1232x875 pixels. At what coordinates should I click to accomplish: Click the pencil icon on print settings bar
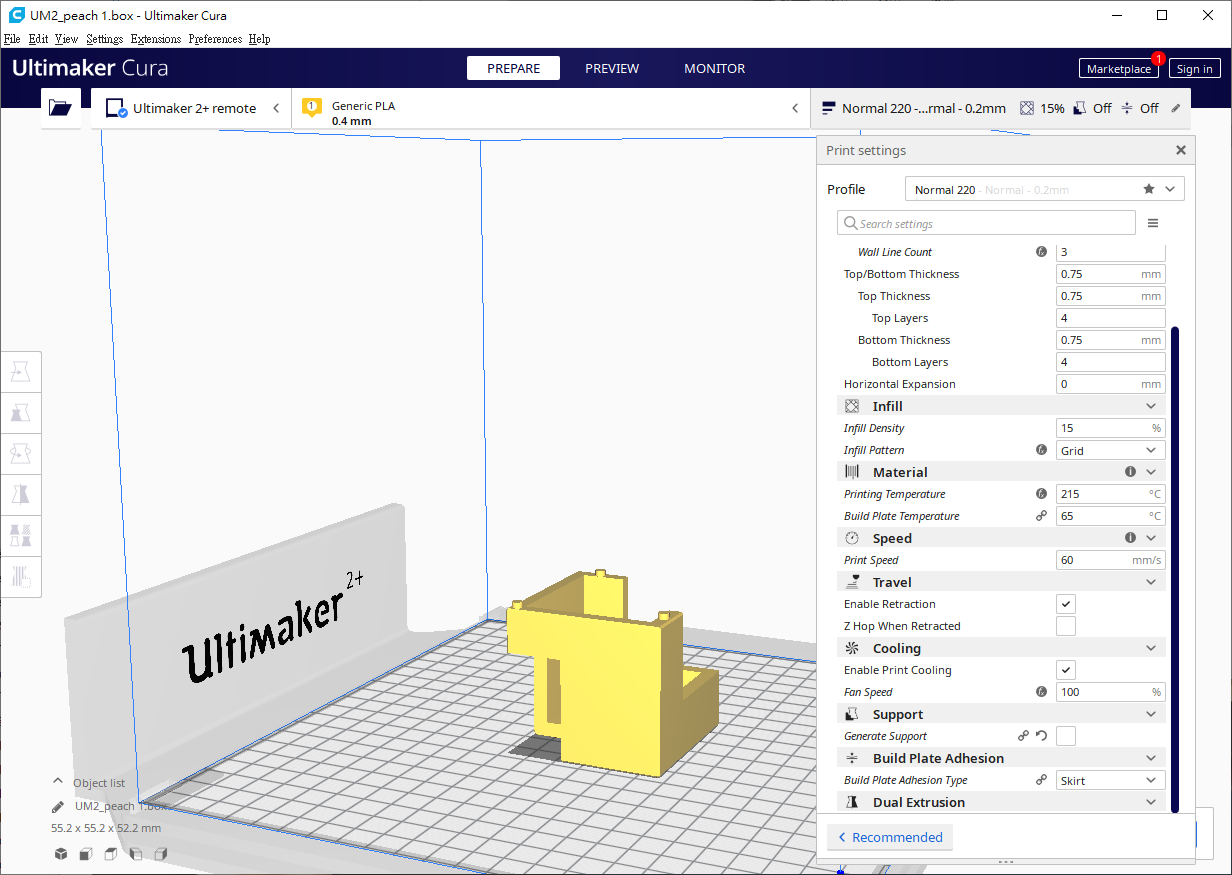1176,108
